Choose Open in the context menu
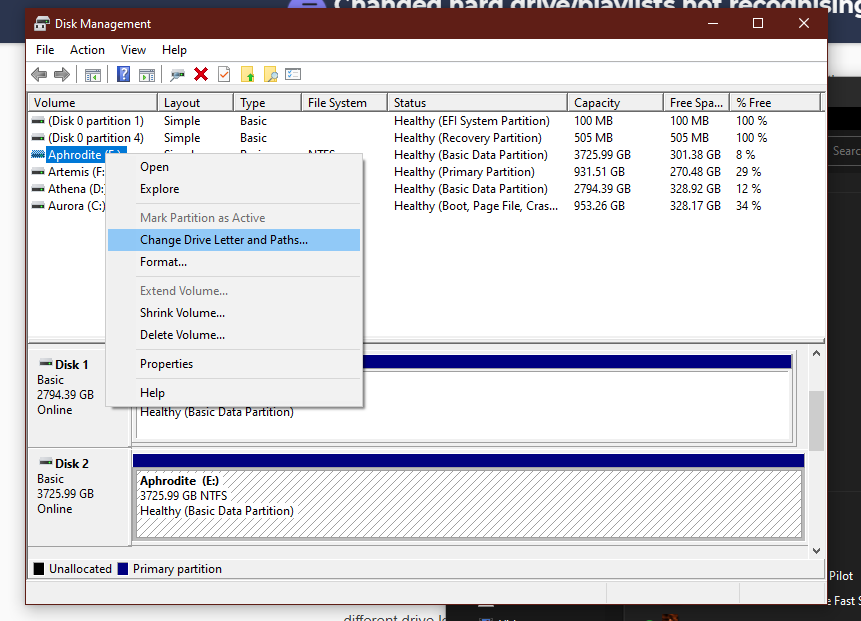This screenshot has height=621, width=861. (234, 167)
